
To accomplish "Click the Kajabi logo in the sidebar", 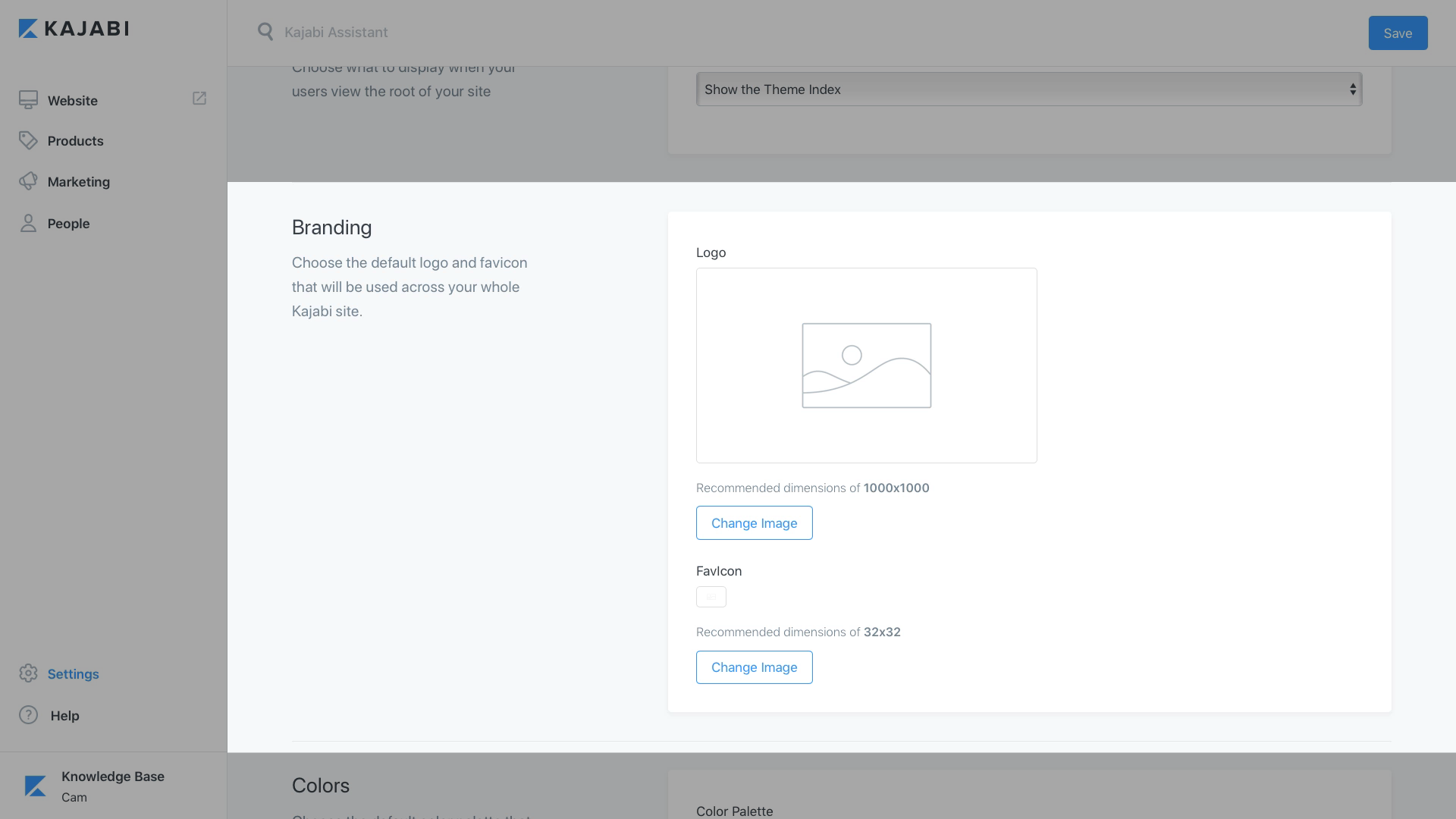I will point(74,29).
